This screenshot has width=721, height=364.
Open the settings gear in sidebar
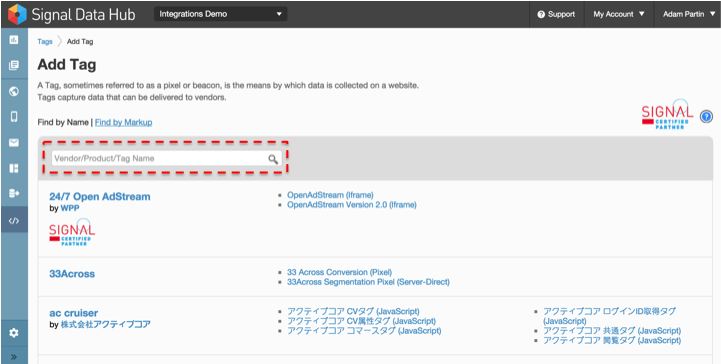tap(14, 333)
